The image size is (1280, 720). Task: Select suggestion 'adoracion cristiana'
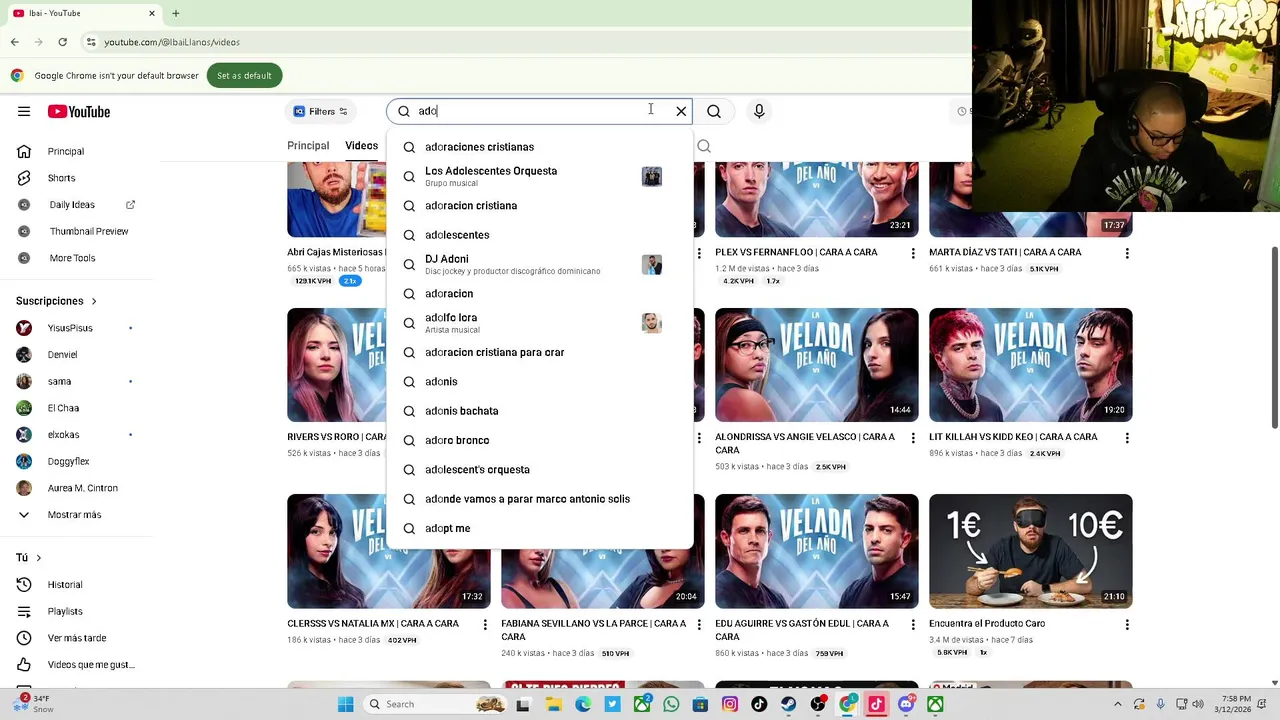[x=540, y=206]
